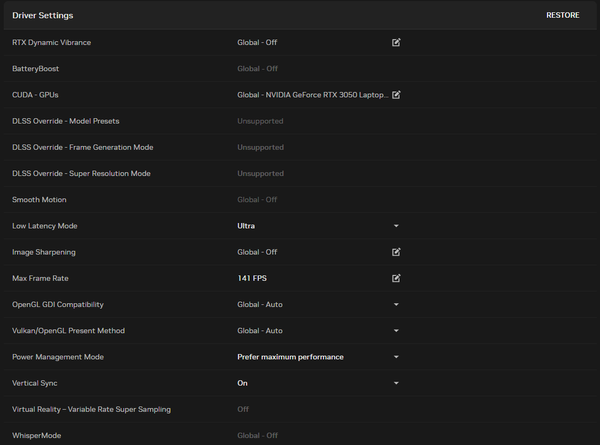This screenshot has width=600, height=445.
Task: Expand the Low Latency Mode dropdown arrow
Action: 396,226
